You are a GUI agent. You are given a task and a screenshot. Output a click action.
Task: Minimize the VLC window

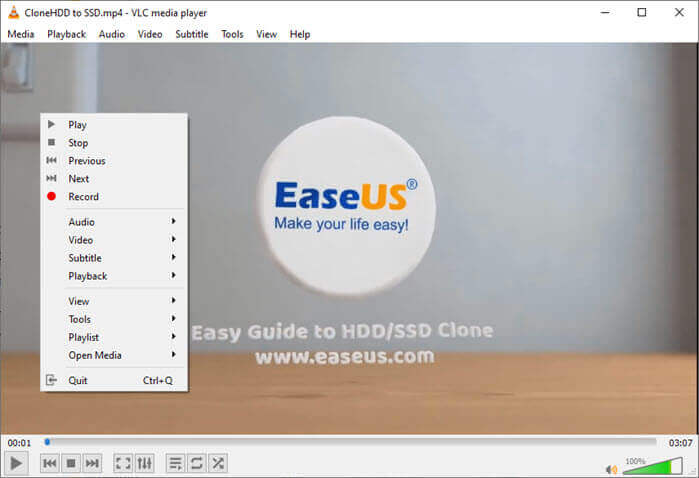[x=605, y=12]
